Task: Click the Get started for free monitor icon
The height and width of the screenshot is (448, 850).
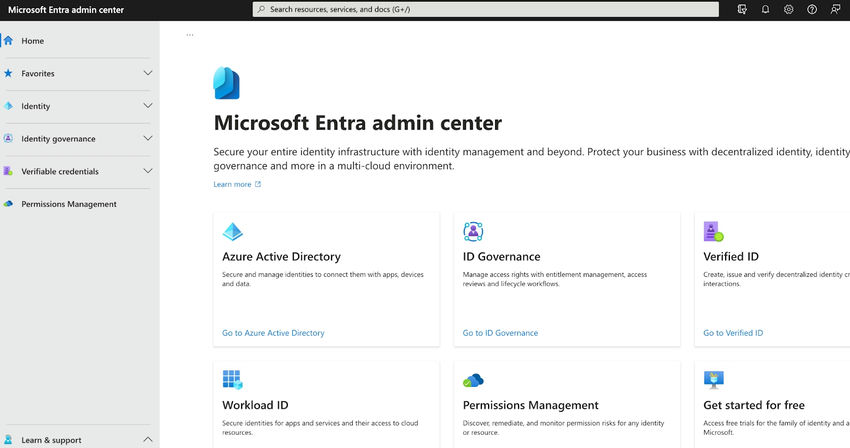Action: pyautogui.click(x=713, y=380)
